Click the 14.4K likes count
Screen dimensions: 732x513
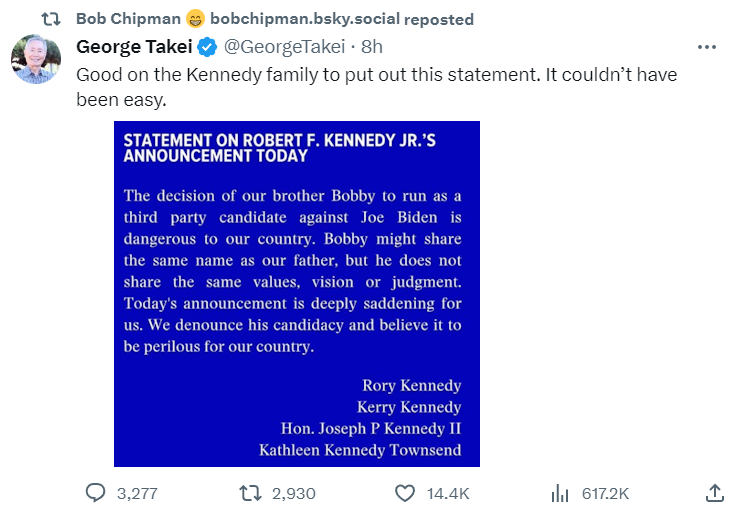pos(448,494)
